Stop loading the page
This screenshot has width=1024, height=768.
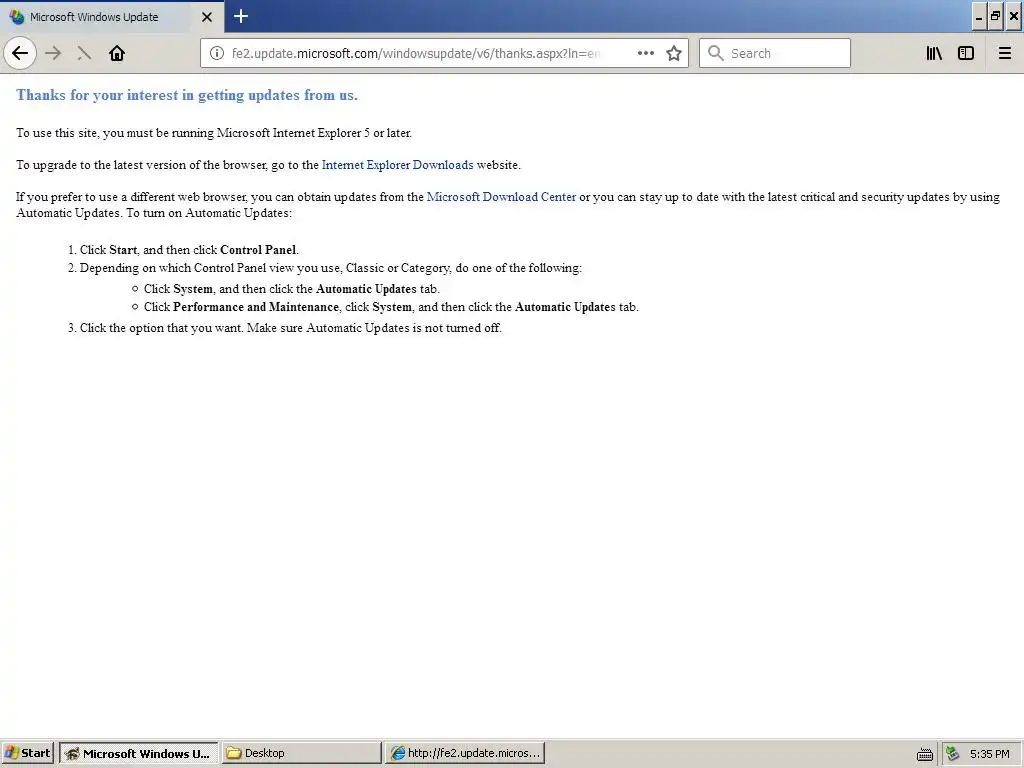(x=84, y=53)
